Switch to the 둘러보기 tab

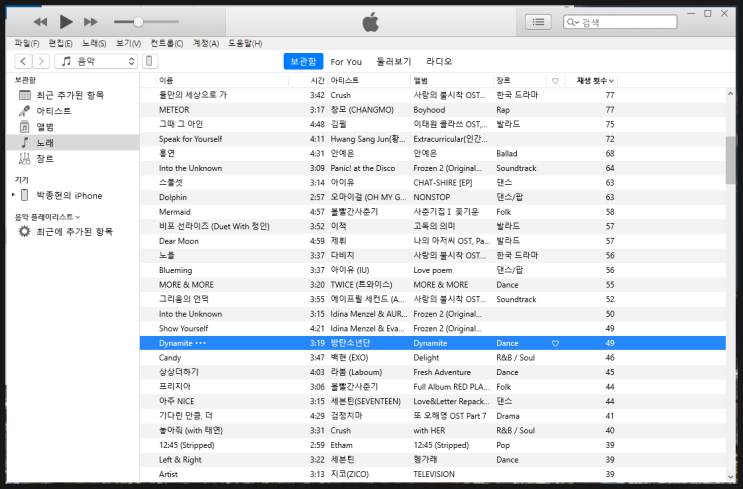394,62
